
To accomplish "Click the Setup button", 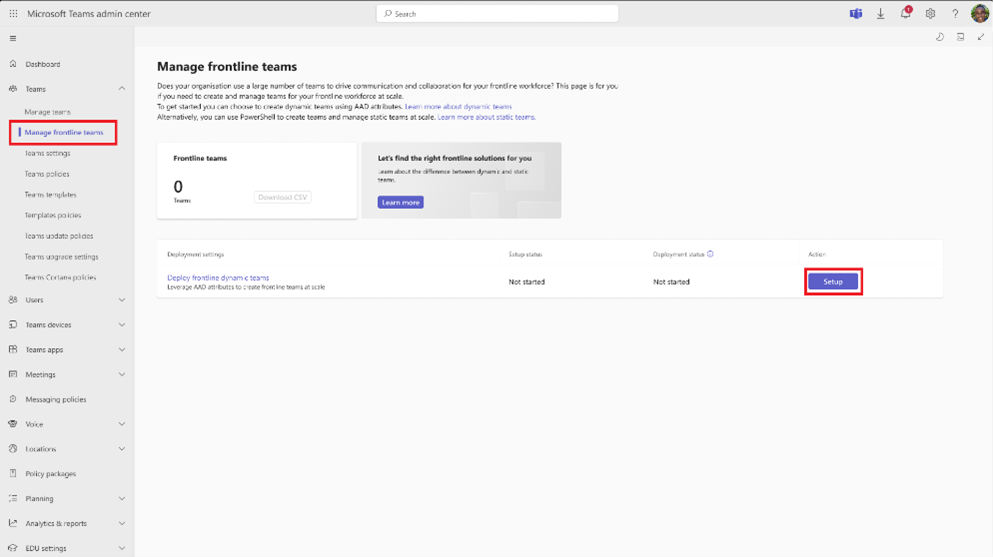I will (833, 282).
